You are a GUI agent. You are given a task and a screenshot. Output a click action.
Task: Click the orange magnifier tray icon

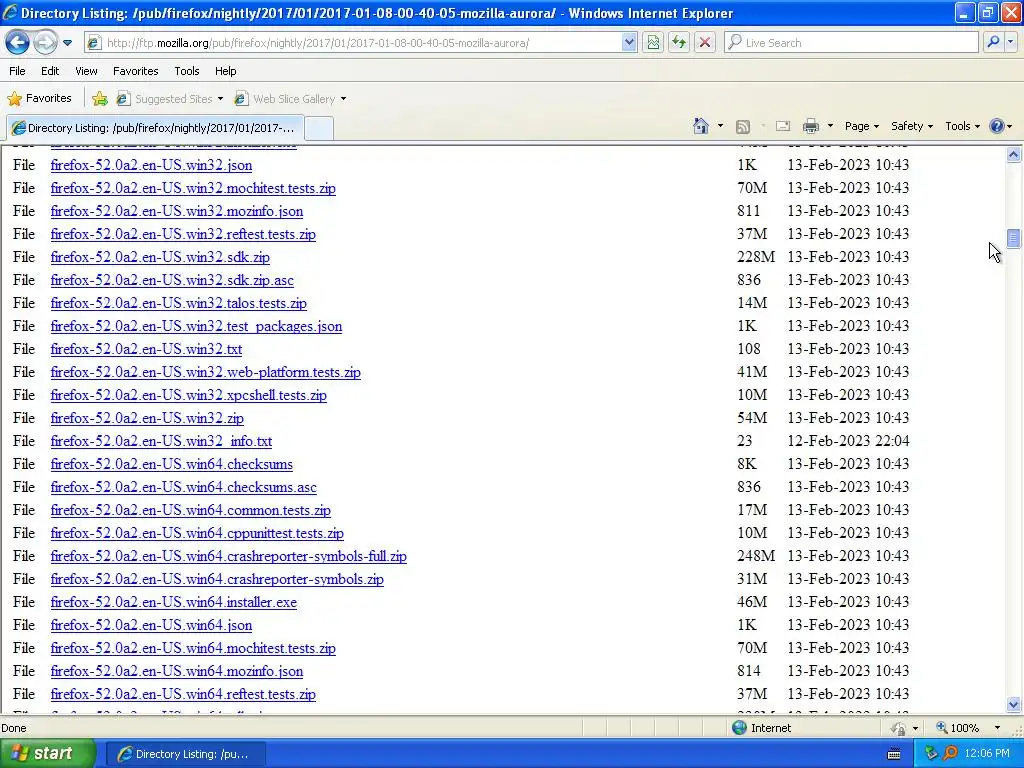[x=950, y=754]
